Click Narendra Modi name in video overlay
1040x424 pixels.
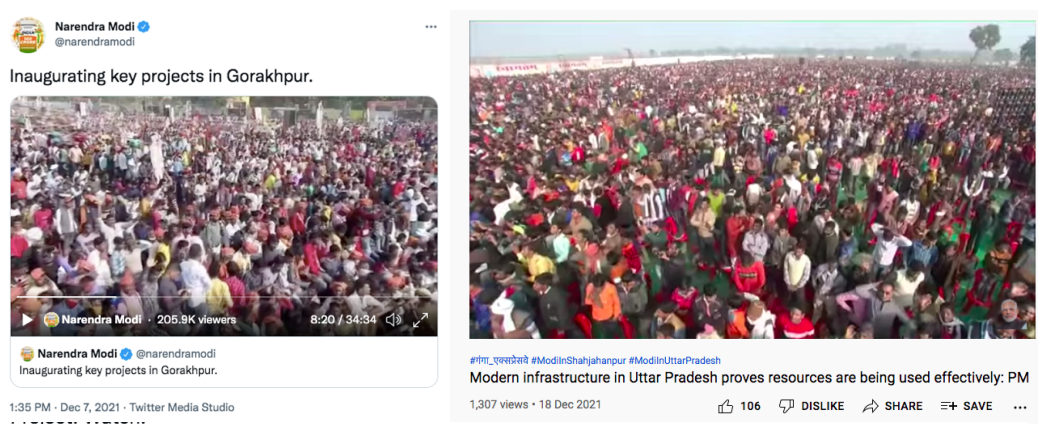point(101,320)
